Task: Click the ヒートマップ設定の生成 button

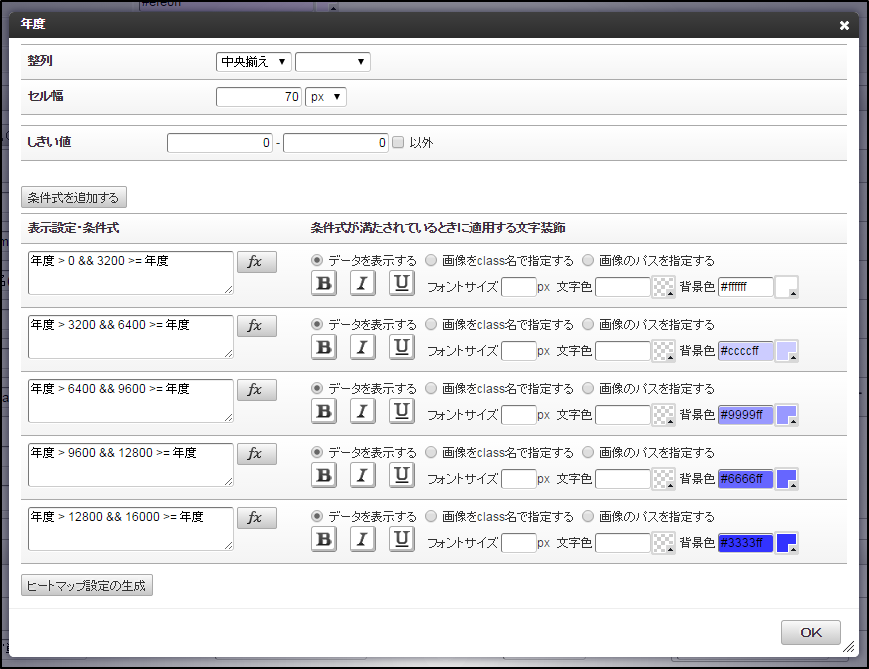Action: 86,585
